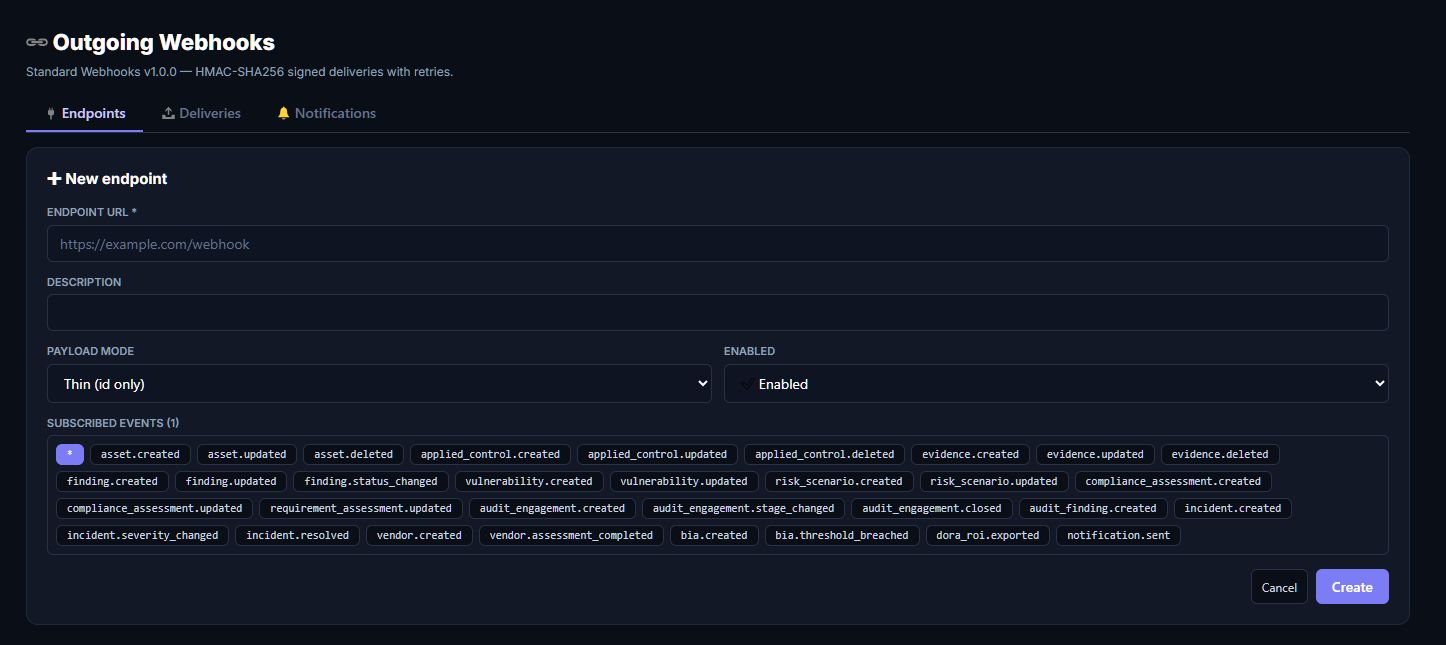Enable compliance_assessment.created event
The height and width of the screenshot is (645, 1446).
point(1173,481)
